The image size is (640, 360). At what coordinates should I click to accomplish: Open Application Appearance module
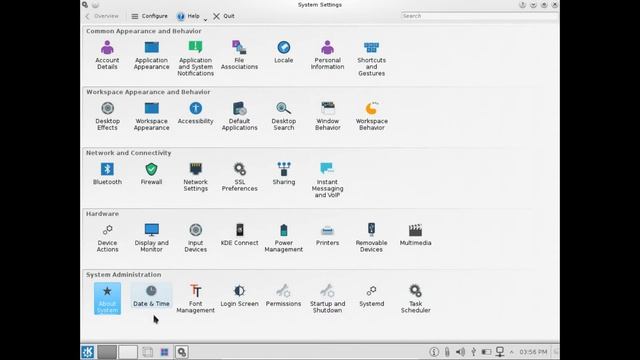(151, 55)
